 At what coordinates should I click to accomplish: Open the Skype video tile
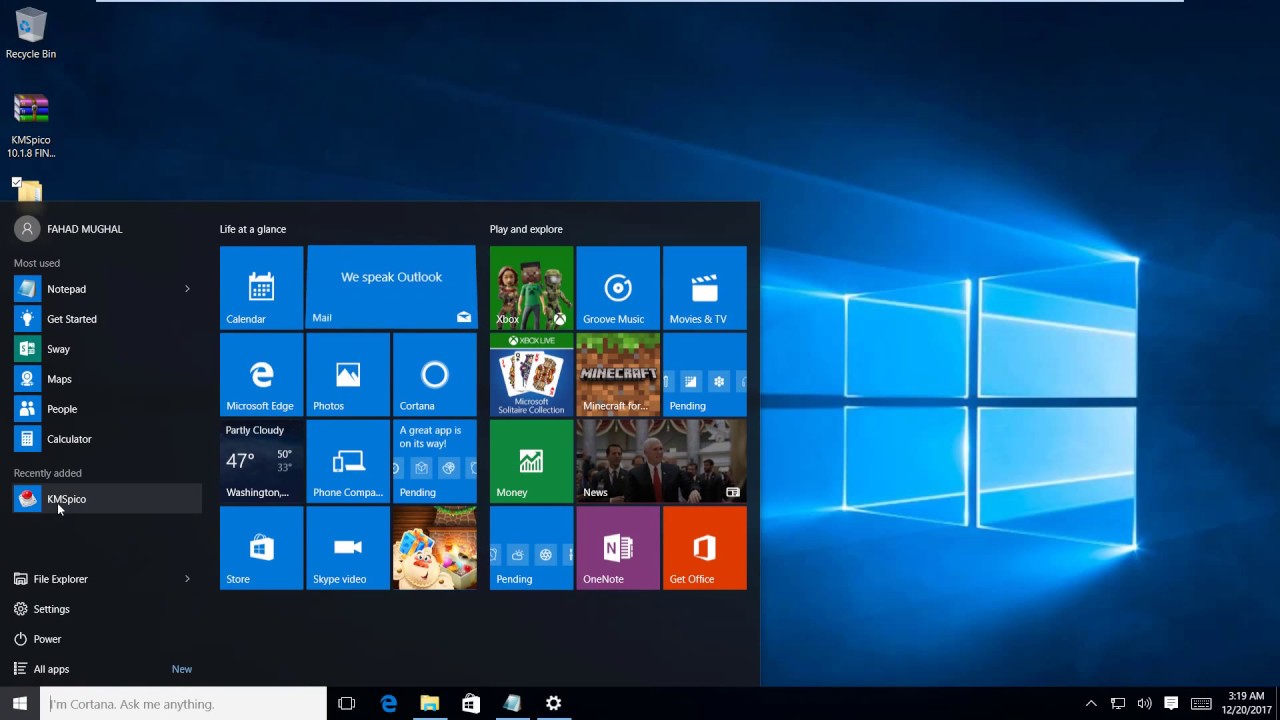coord(348,548)
